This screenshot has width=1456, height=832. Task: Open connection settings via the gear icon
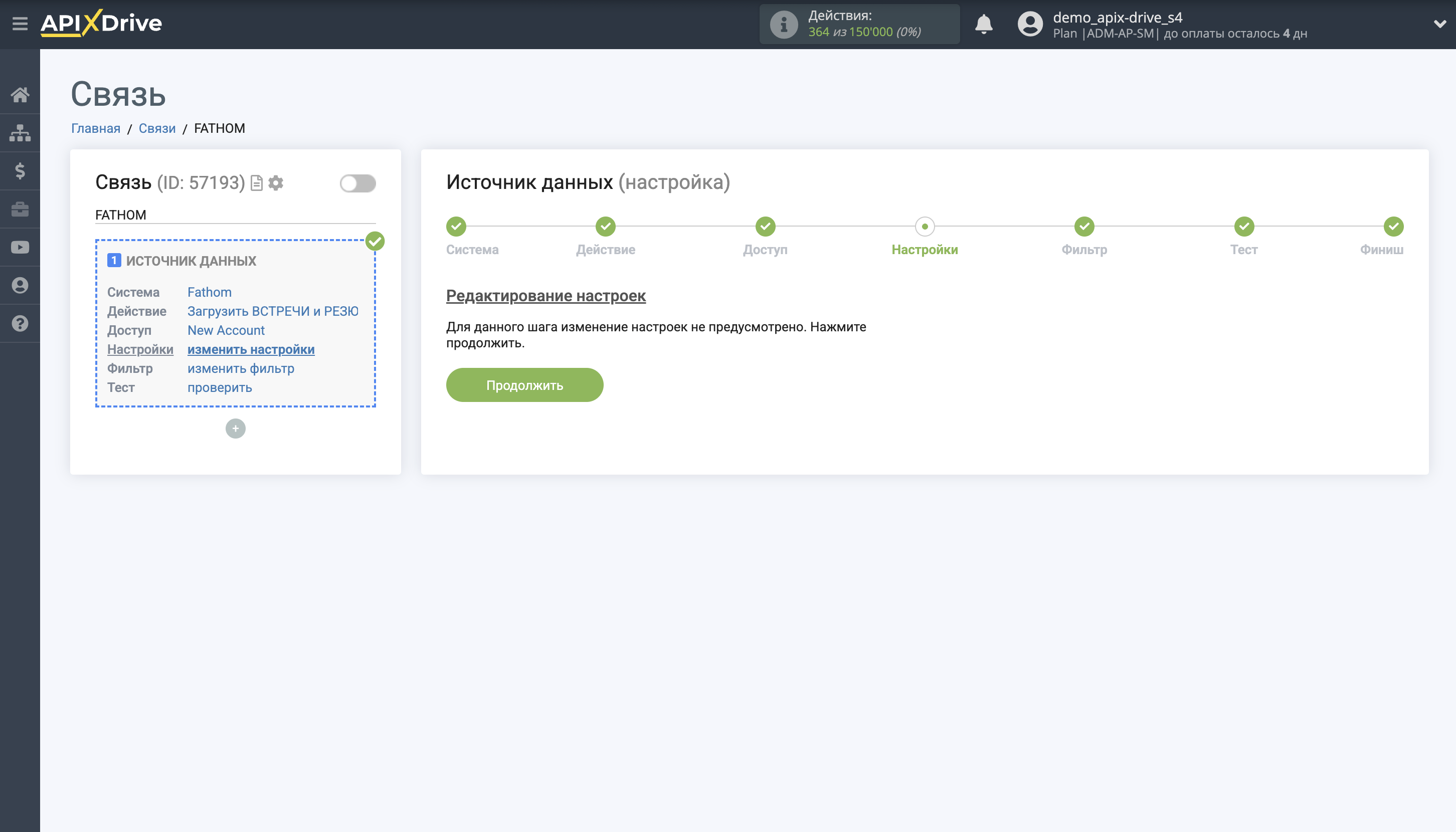276,183
